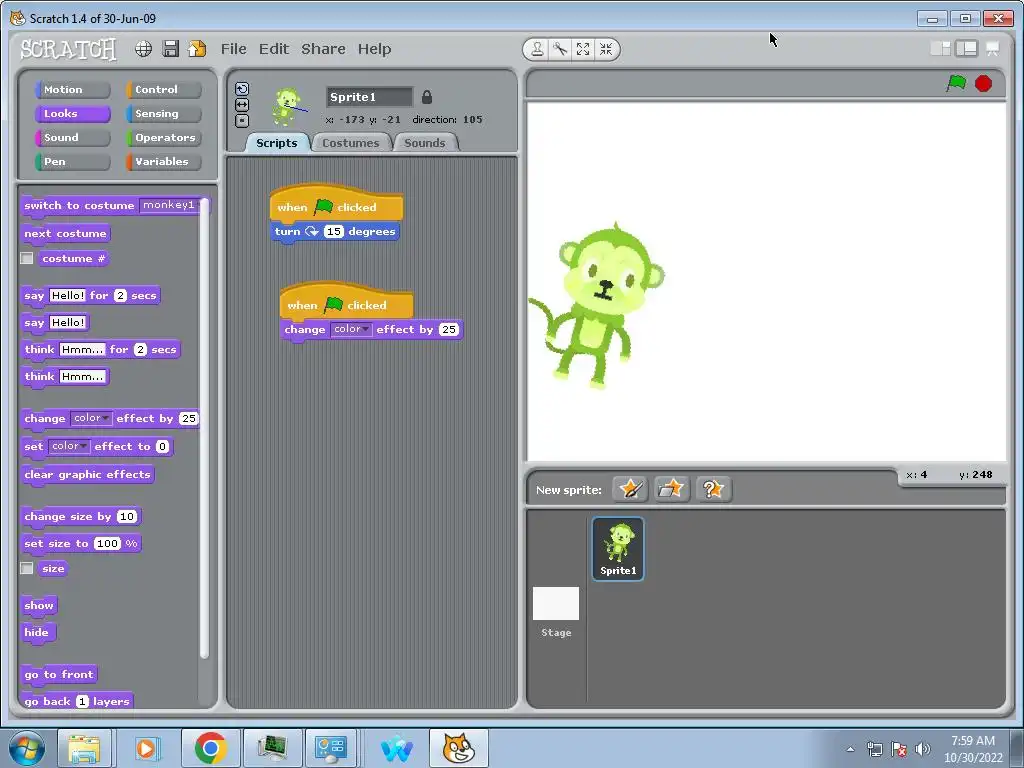Open Google Chrome from the taskbar
The height and width of the screenshot is (768, 1024).
(210, 748)
